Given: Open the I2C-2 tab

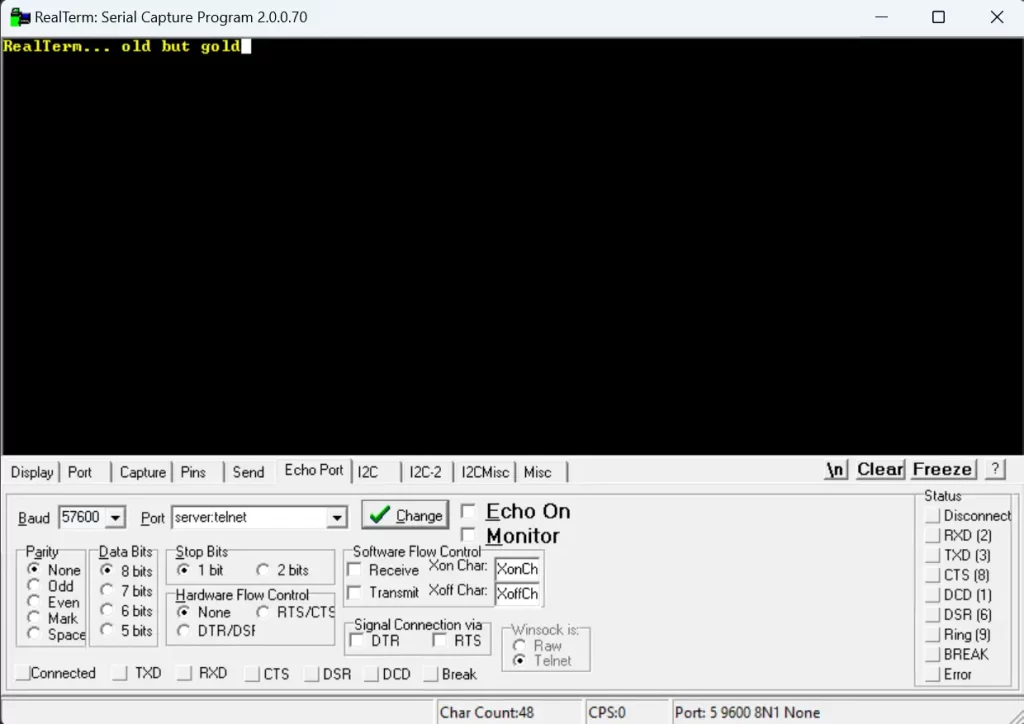Looking at the screenshot, I should click(425, 472).
